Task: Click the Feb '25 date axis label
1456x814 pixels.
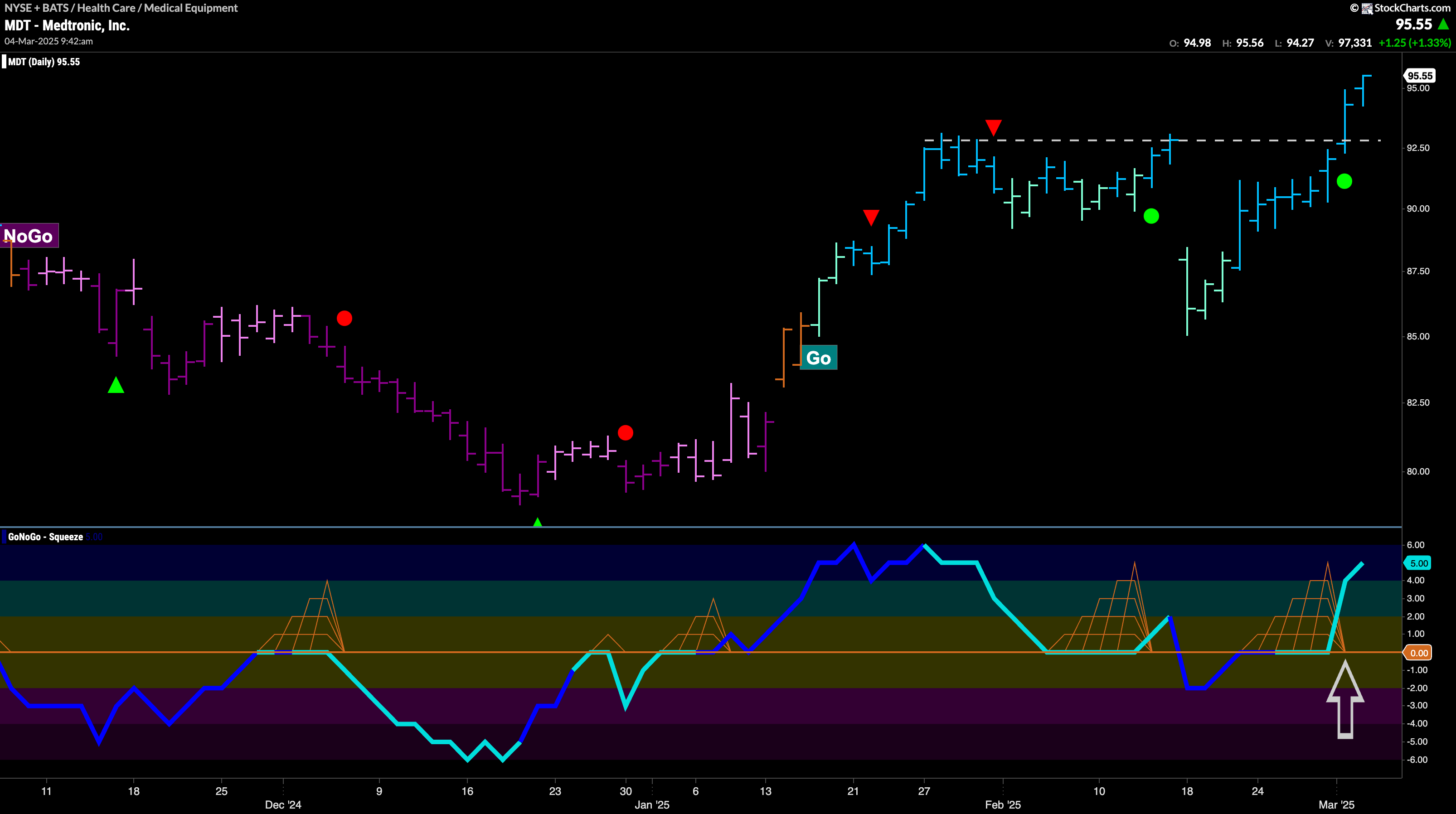Action: coord(1003,805)
